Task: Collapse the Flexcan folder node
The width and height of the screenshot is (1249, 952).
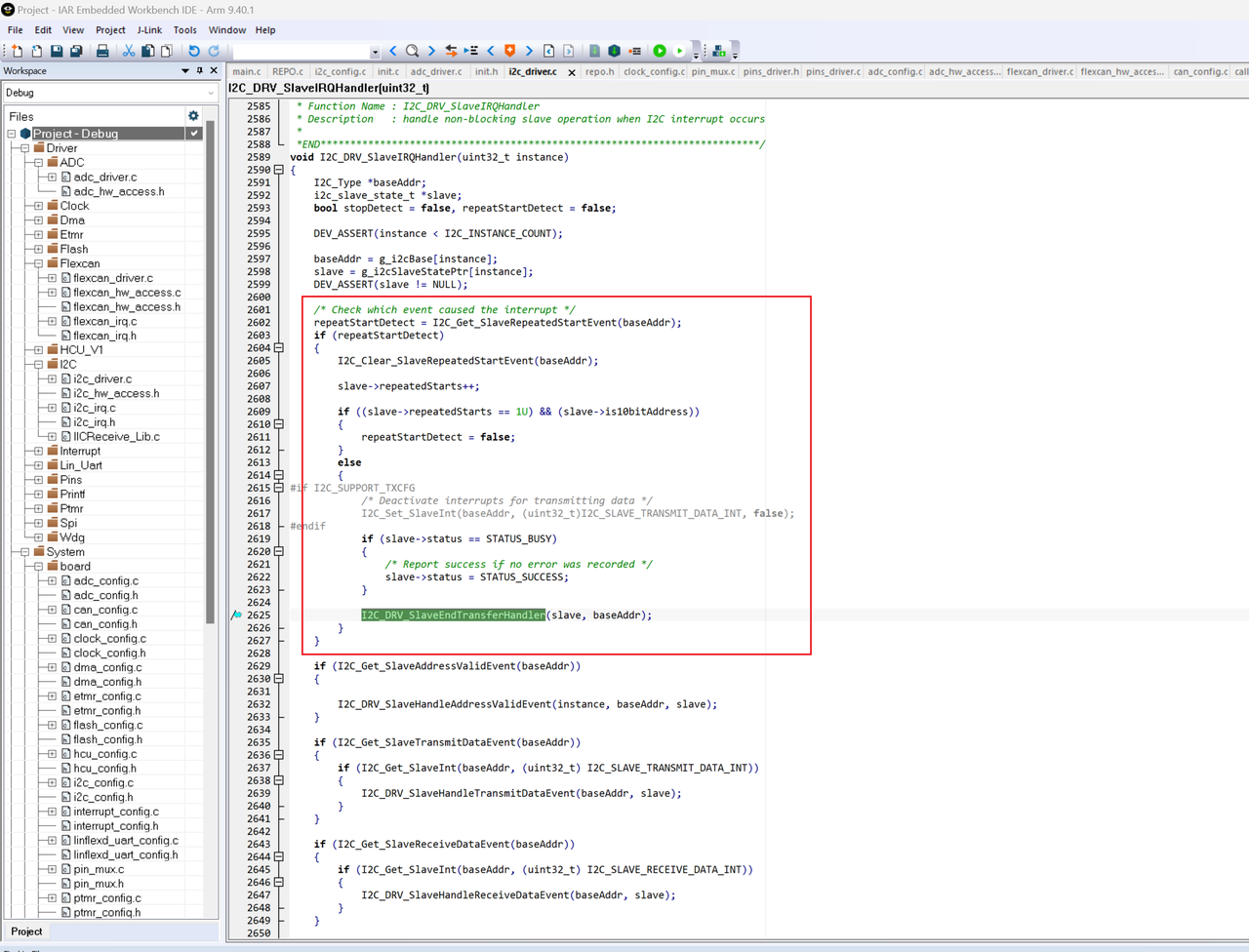Action: click(x=39, y=263)
